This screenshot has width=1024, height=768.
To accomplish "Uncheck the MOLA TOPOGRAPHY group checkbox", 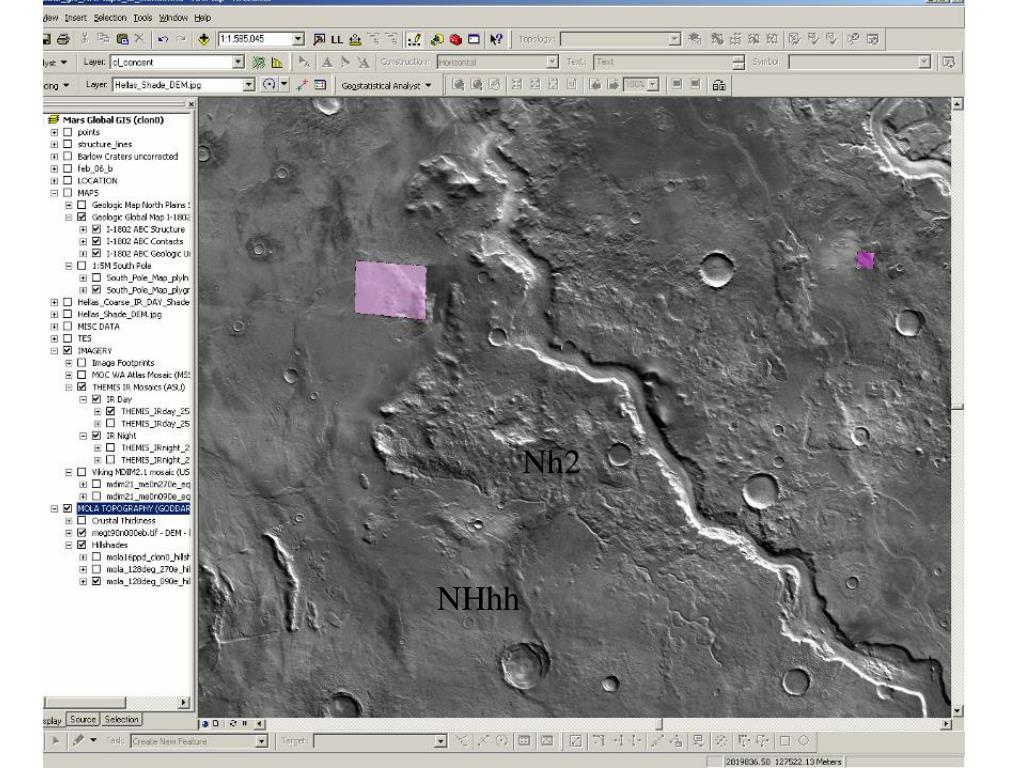I will pos(67,508).
